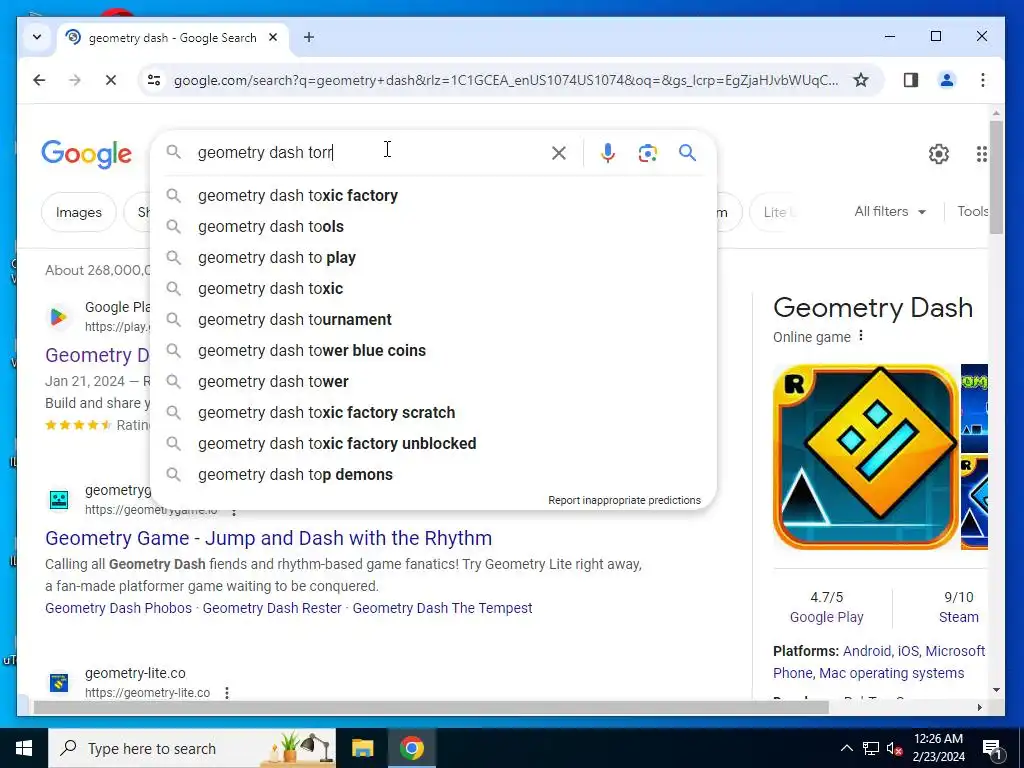Screen dimensions: 1024x768
Task: Open new browser tab
Action: pyautogui.click(x=309, y=37)
